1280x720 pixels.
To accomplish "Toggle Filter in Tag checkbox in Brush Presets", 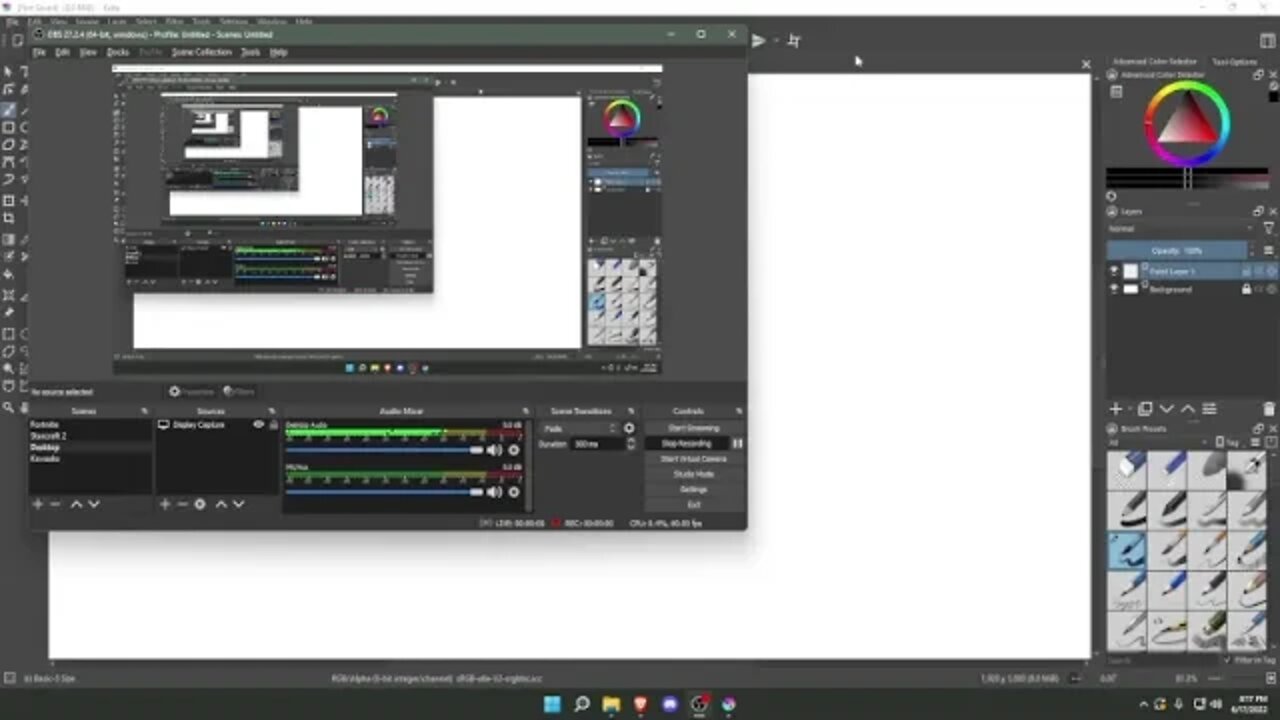I will click(1226, 660).
